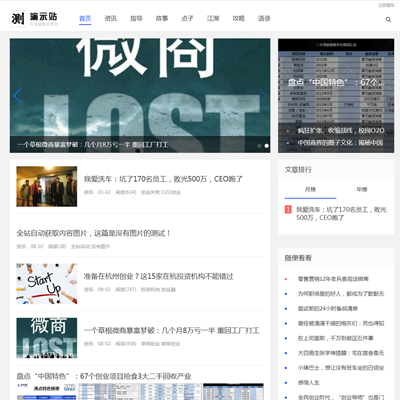Show previous slide with left arrow

pos(17,96)
